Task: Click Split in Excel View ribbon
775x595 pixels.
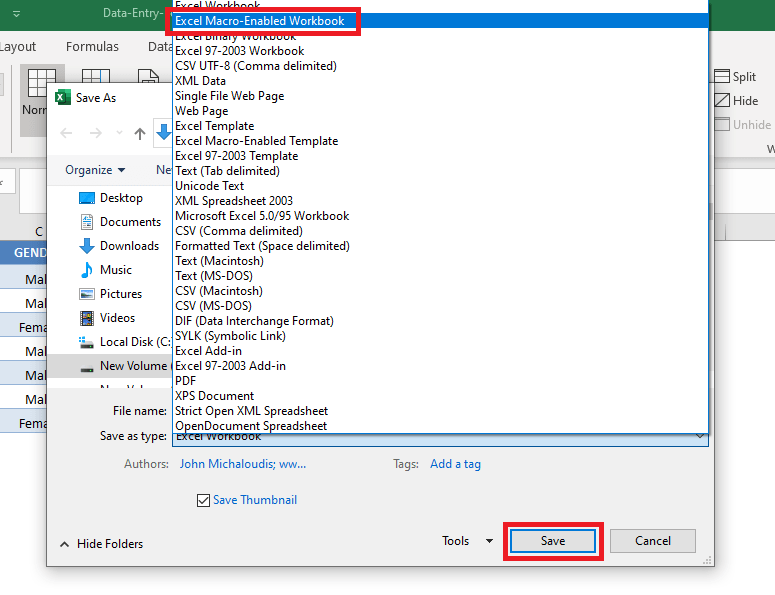Action: pyautogui.click(x=735, y=77)
